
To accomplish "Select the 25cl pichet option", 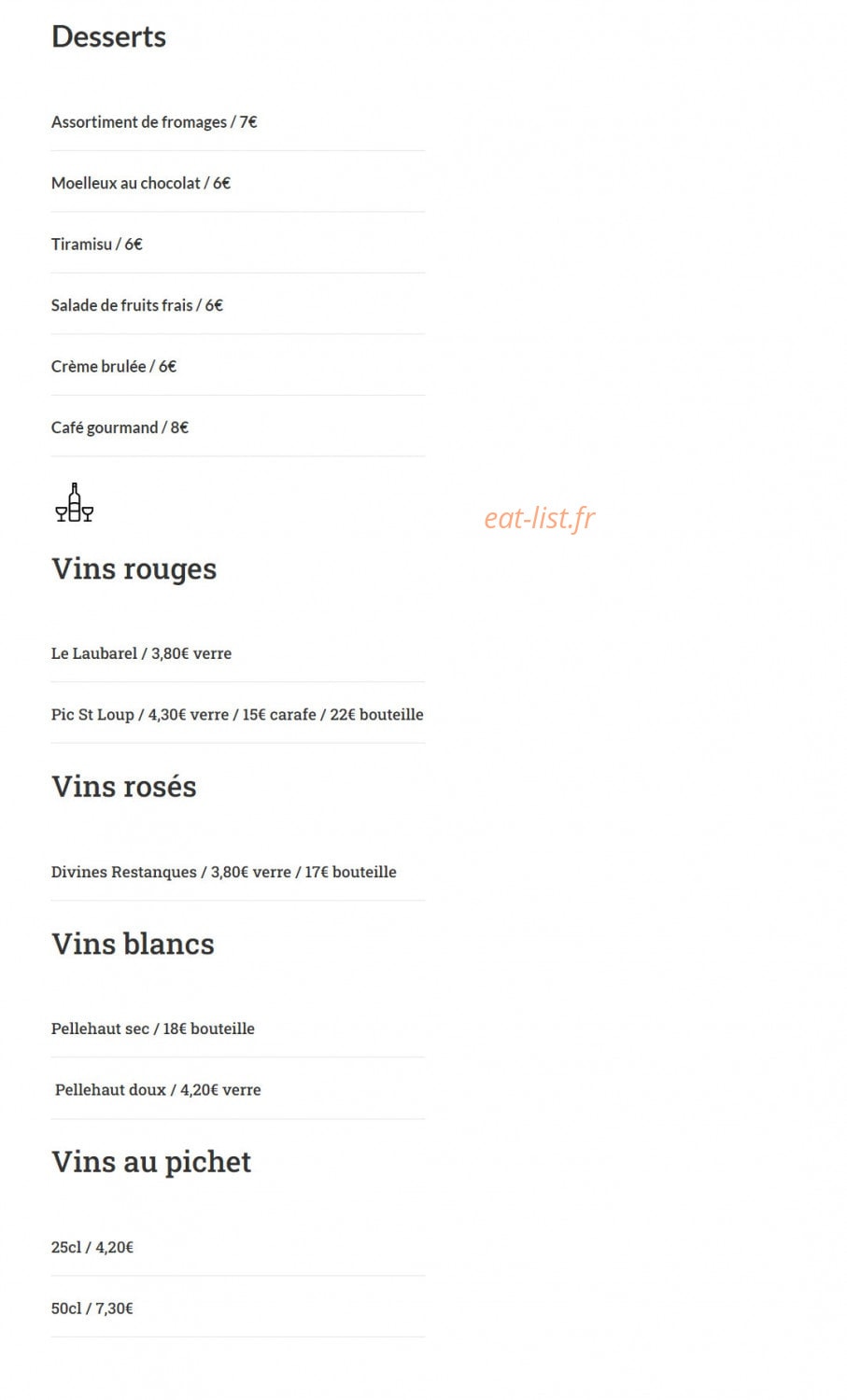I will (92, 1247).
